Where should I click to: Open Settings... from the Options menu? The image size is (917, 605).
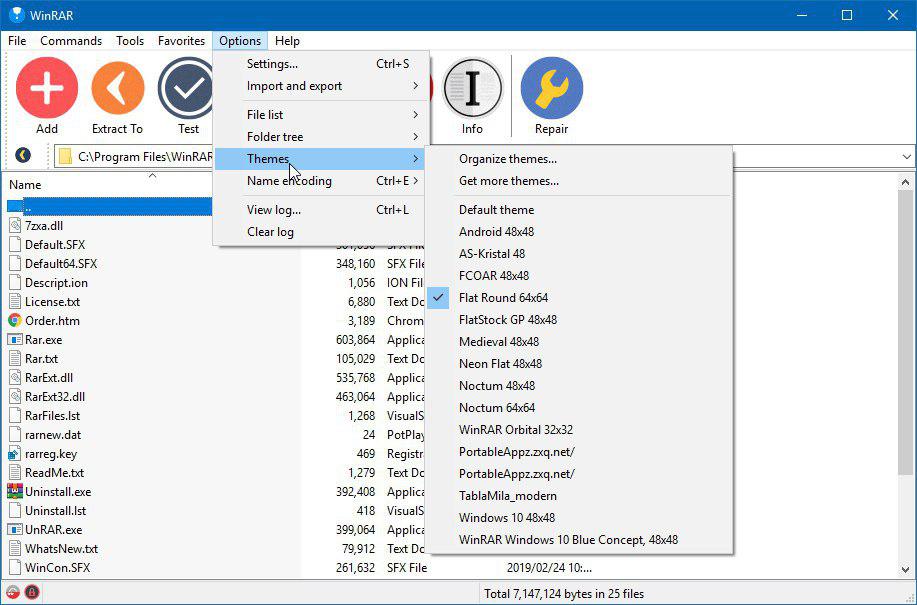tap(272, 64)
